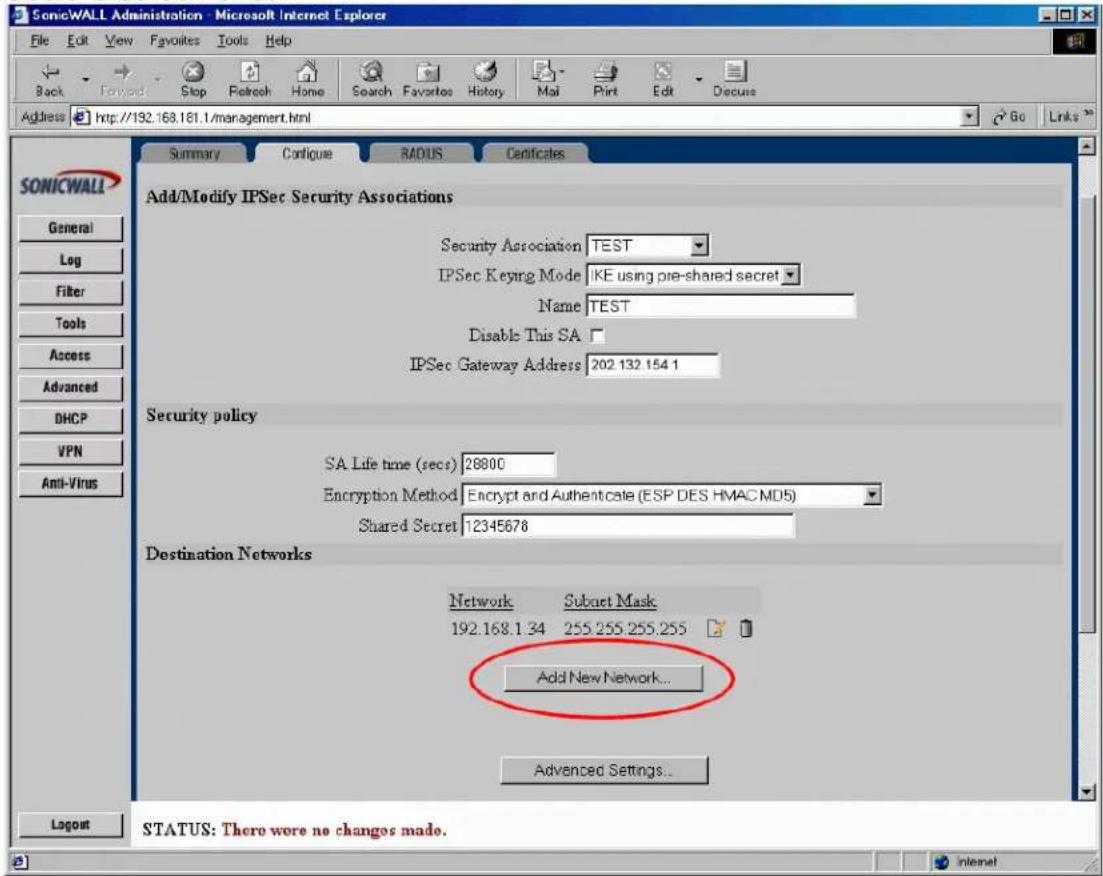Open the Advanced sidebar section
Screen dimensions: 1103x876
pos(70,388)
